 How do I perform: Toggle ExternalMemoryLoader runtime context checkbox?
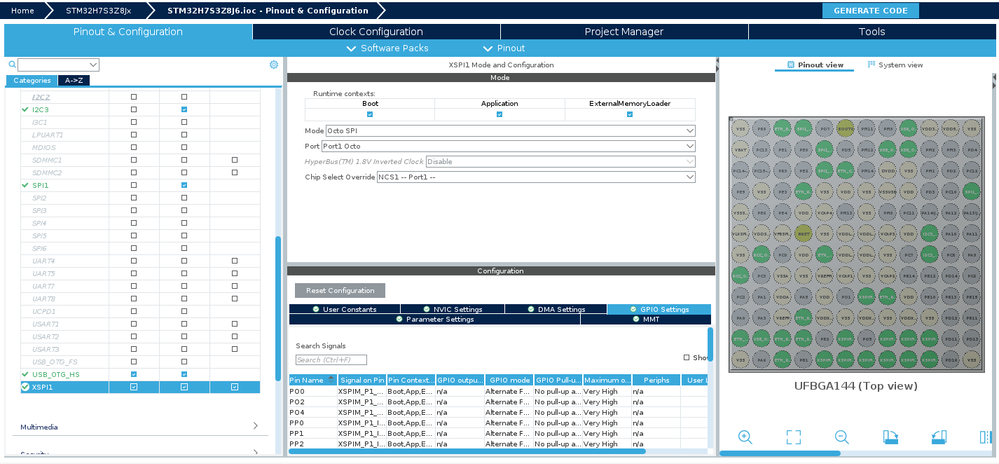629,115
